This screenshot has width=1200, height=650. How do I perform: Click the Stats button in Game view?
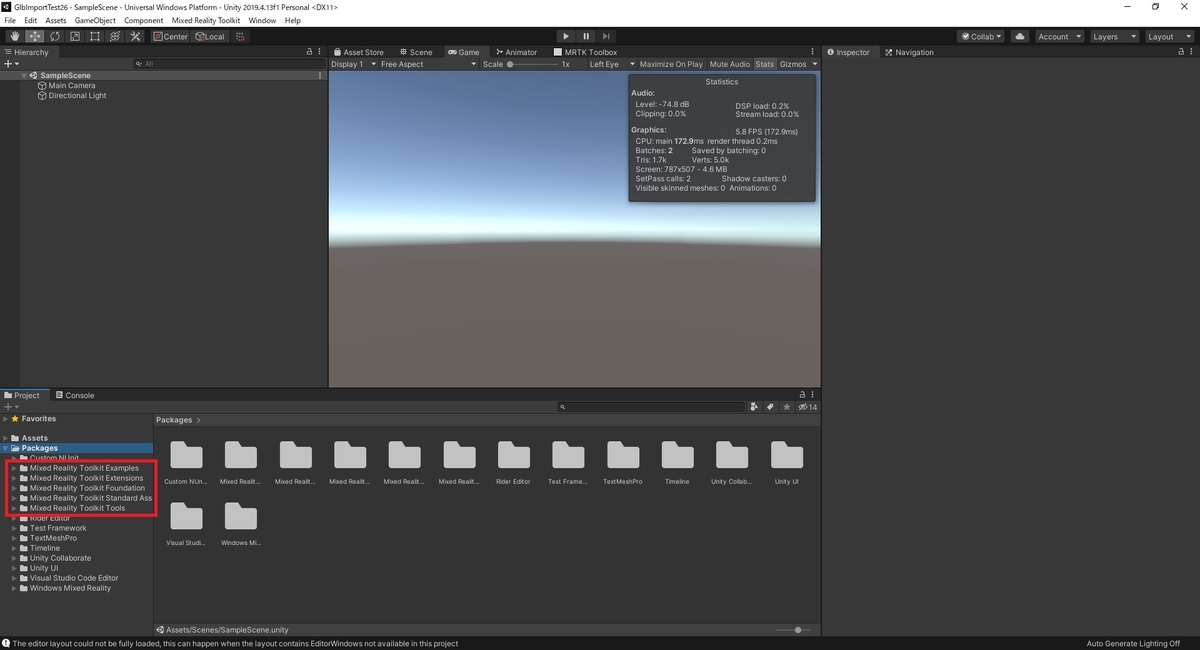point(764,63)
